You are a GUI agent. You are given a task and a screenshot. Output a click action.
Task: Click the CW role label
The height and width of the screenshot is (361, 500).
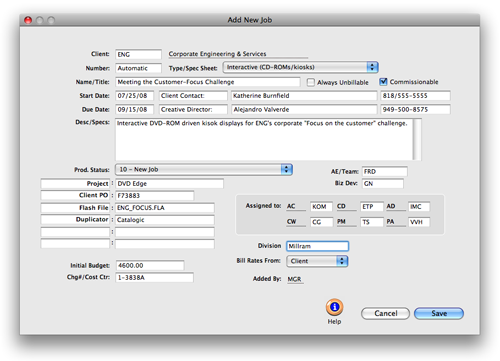tap(291, 222)
